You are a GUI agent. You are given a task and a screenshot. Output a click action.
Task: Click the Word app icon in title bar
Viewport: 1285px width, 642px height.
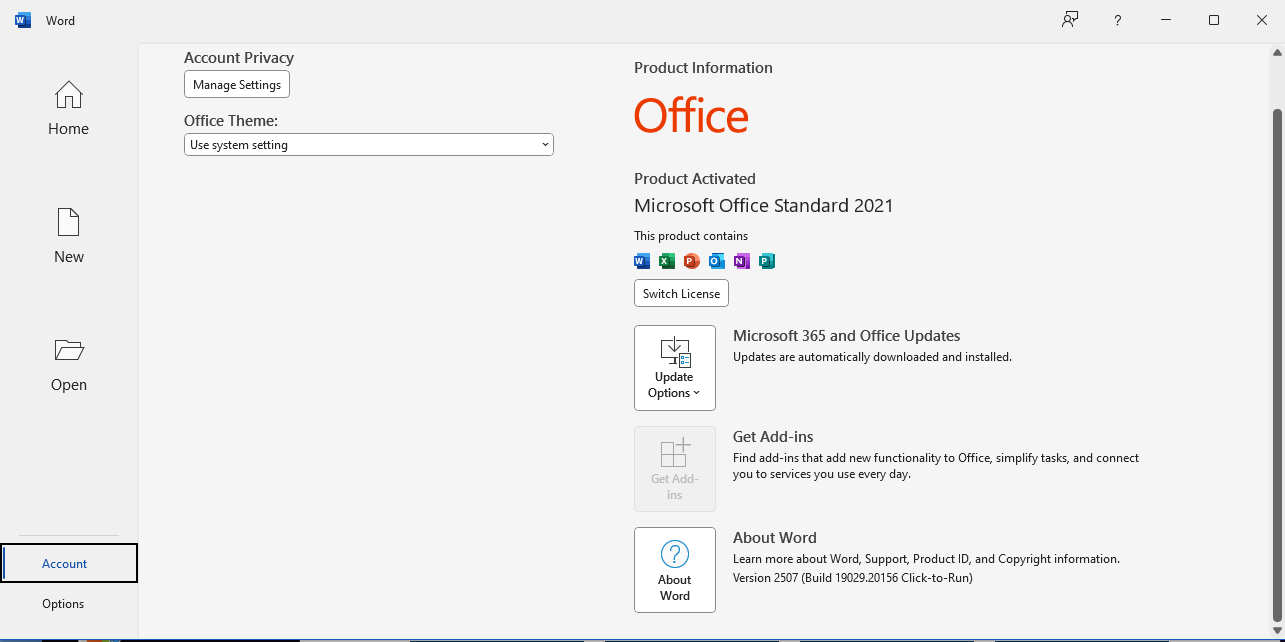[x=23, y=20]
